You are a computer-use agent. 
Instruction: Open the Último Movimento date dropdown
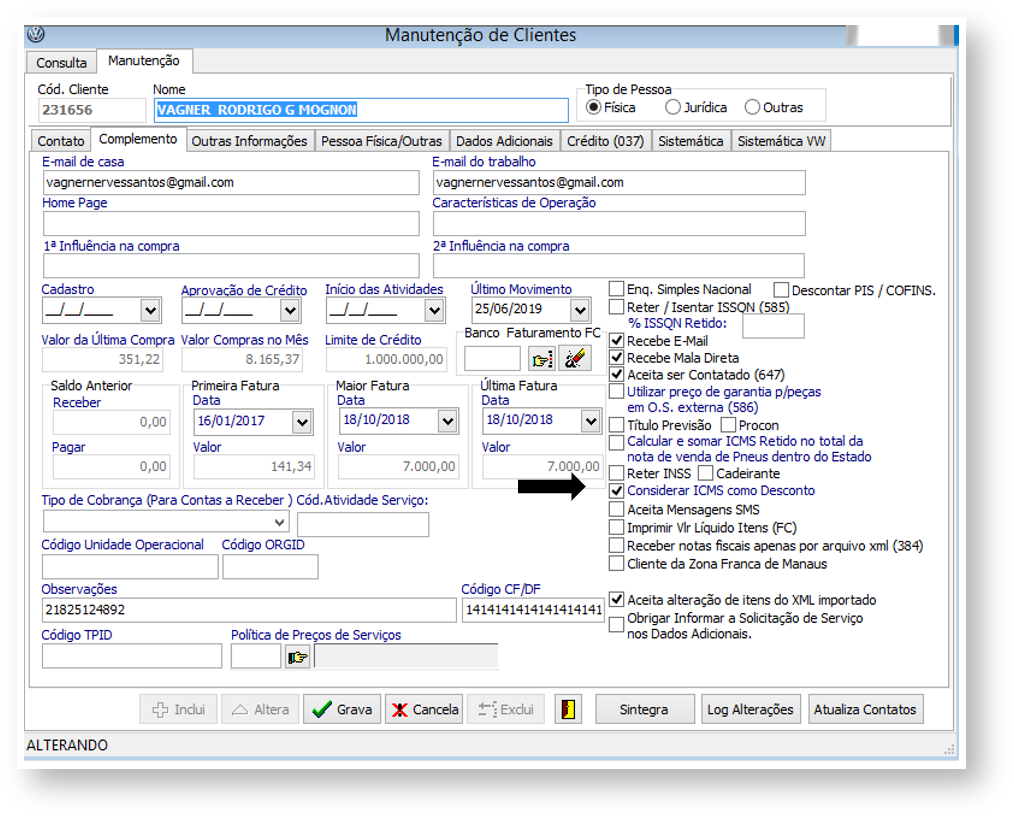(x=580, y=310)
